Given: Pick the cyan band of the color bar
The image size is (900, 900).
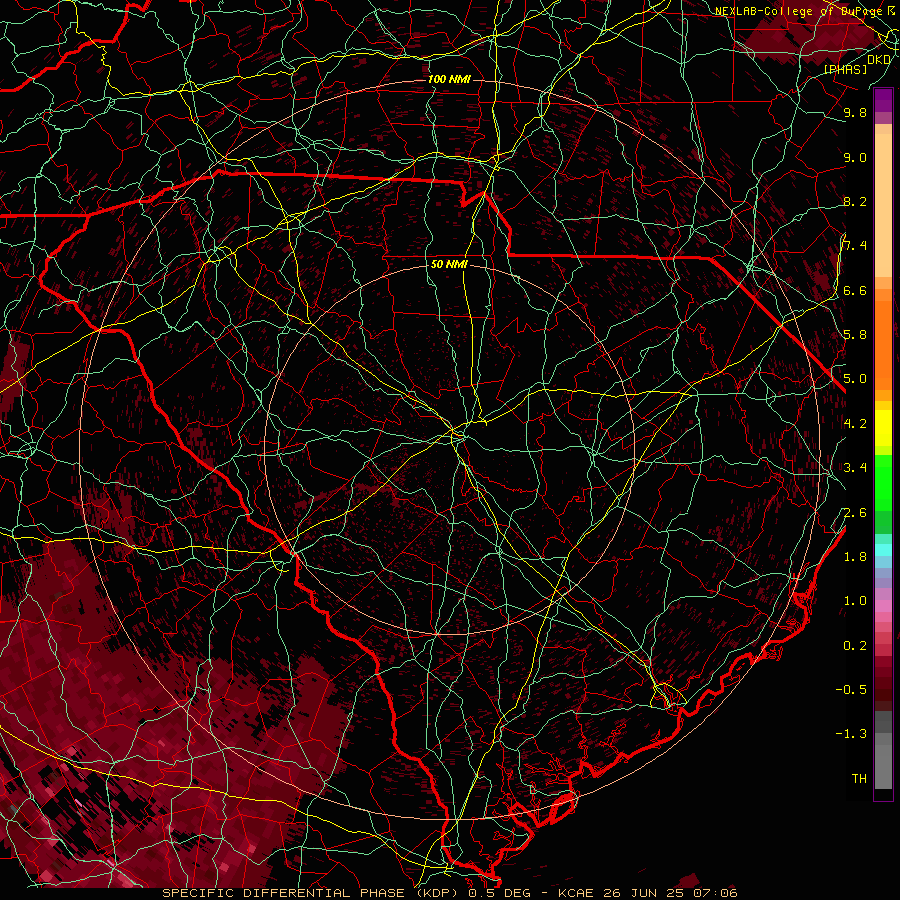Looking at the screenshot, I should 883,549.
